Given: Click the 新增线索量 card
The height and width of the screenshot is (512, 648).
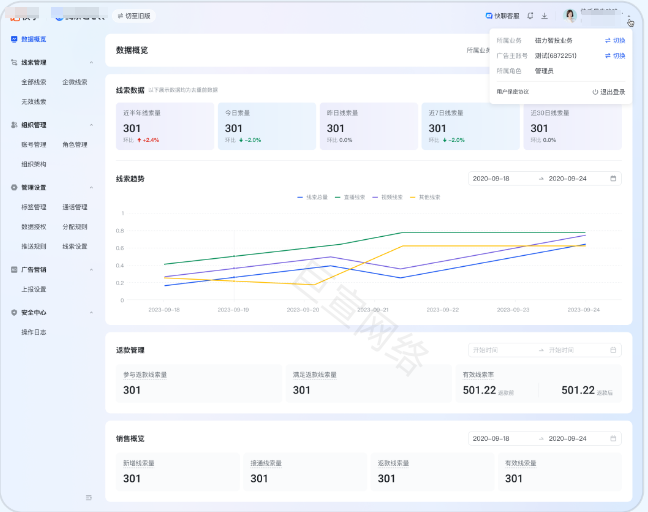Looking at the screenshot, I should (x=178, y=472).
